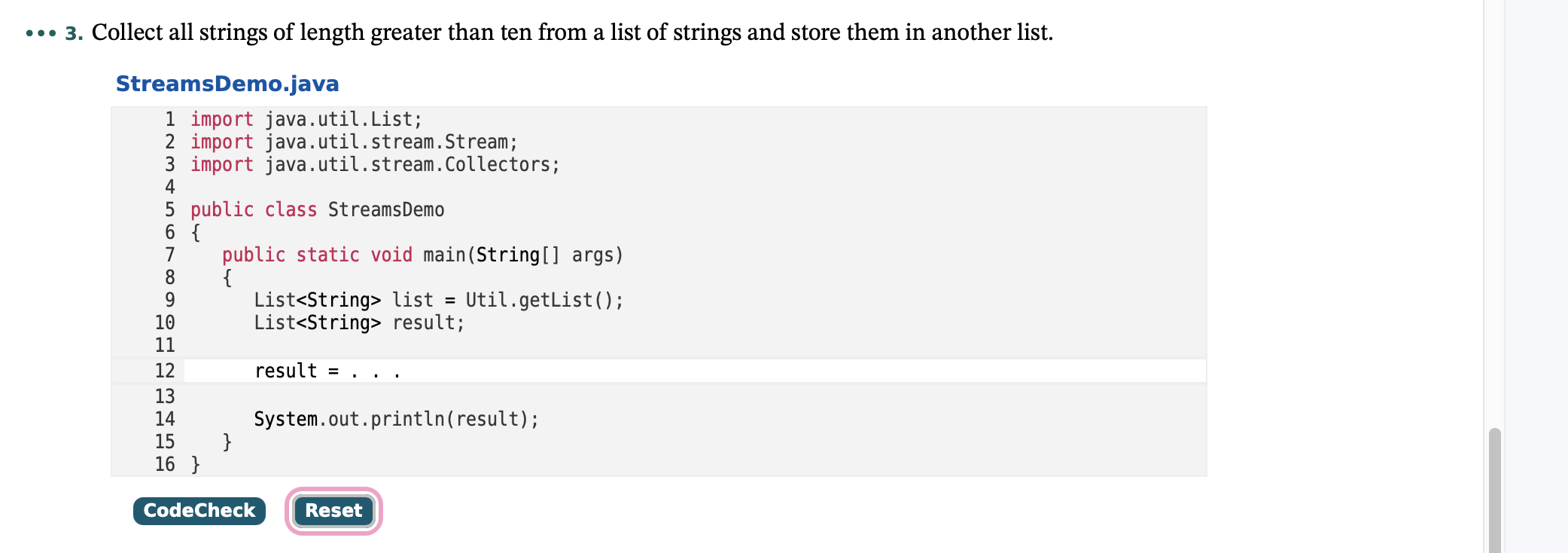Click the exercise instruction text
The height and width of the screenshot is (553, 1568).
572,32
